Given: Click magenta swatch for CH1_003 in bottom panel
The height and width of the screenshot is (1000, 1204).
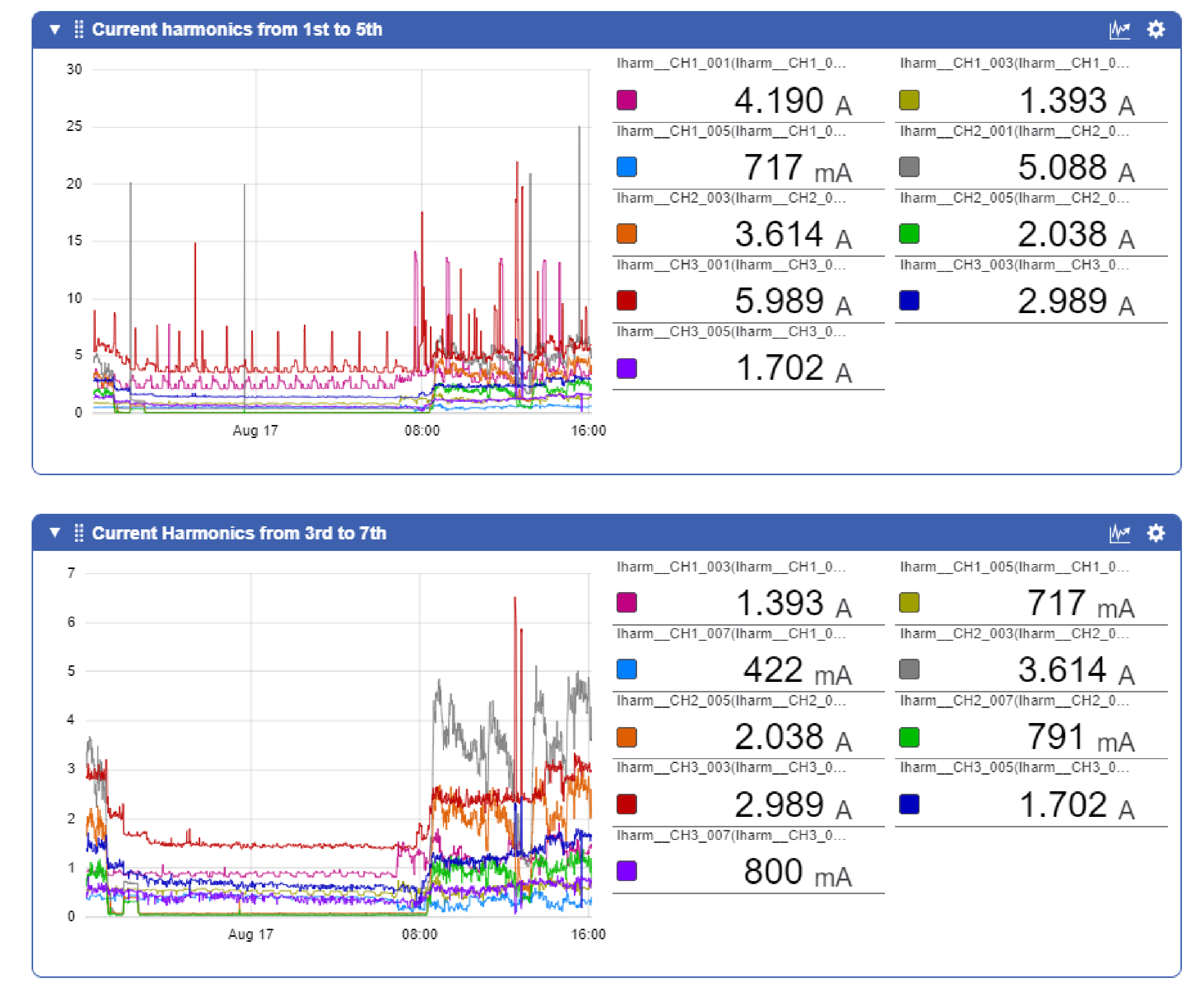Looking at the screenshot, I should point(627,603).
